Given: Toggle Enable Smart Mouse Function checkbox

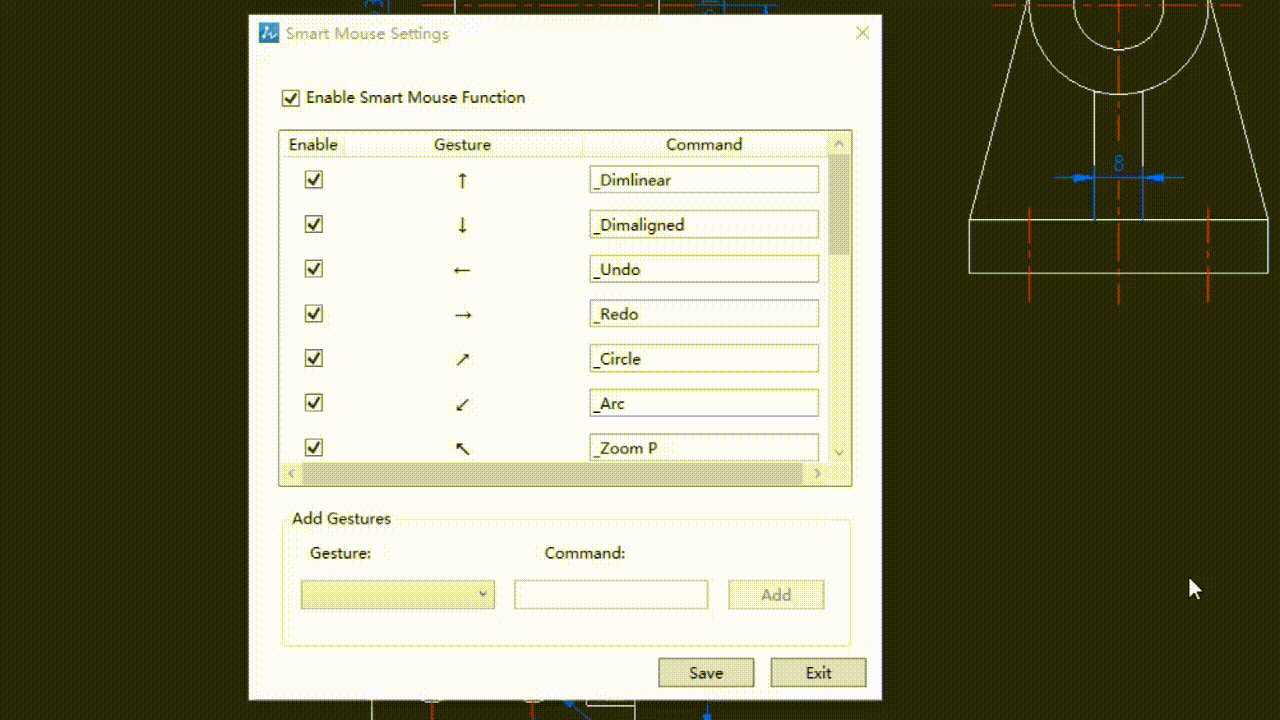Looking at the screenshot, I should (x=291, y=98).
